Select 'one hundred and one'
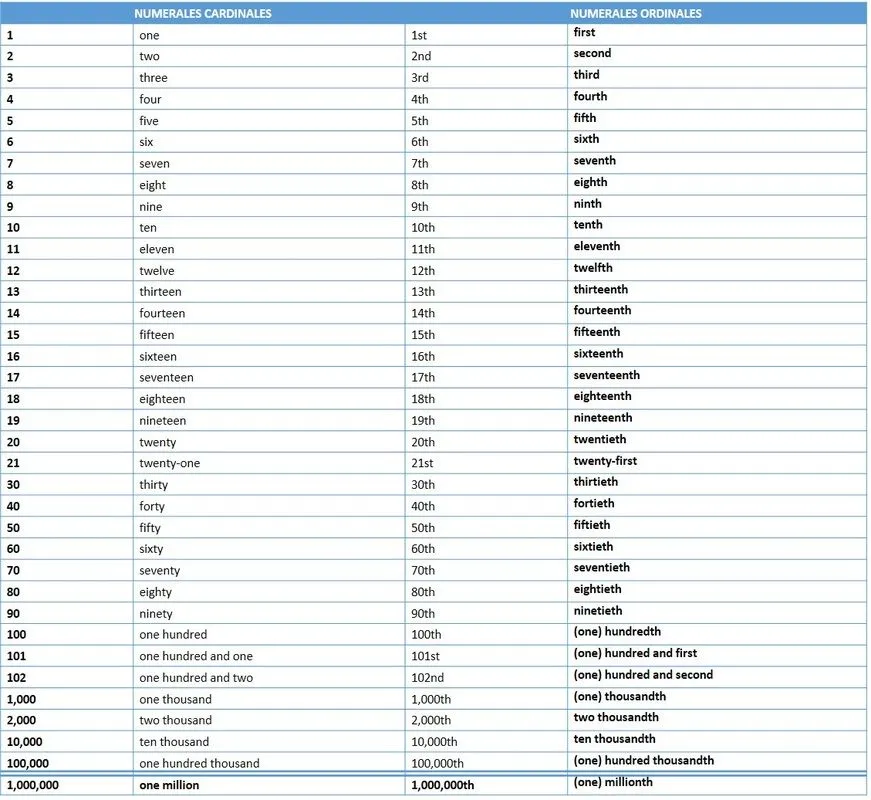Image resolution: width=871 pixels, height=800 pixels. (196, 656)
